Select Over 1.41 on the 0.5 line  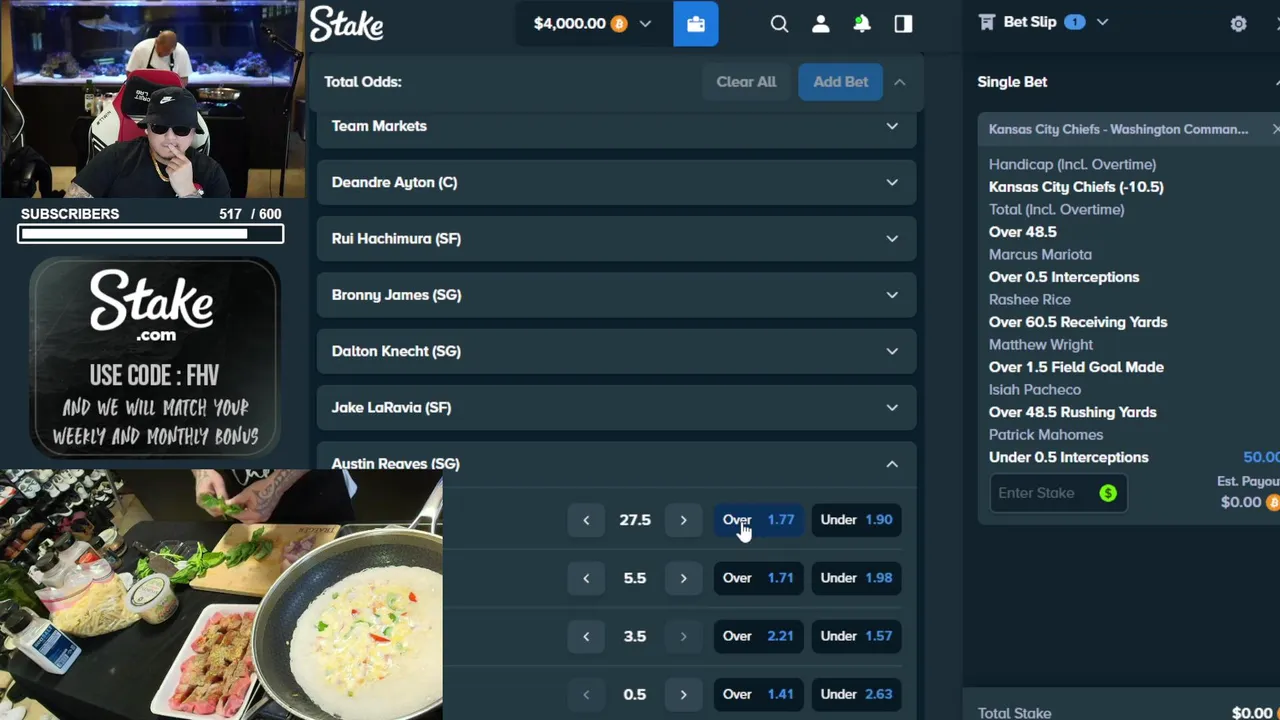[x=758, y=694]
